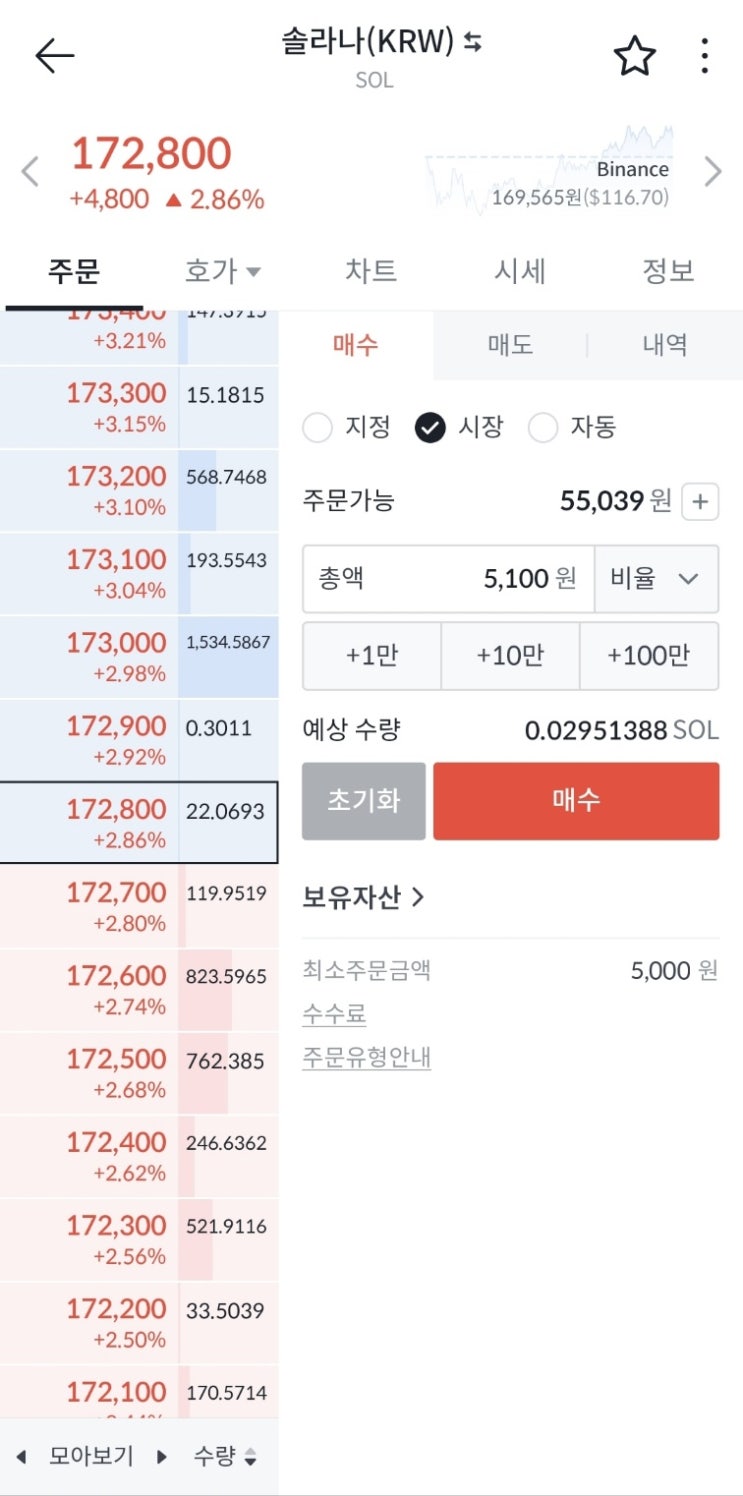
Task: Open the three-dot more options menu
Action: pyautogui.click(x=705, y=56)
